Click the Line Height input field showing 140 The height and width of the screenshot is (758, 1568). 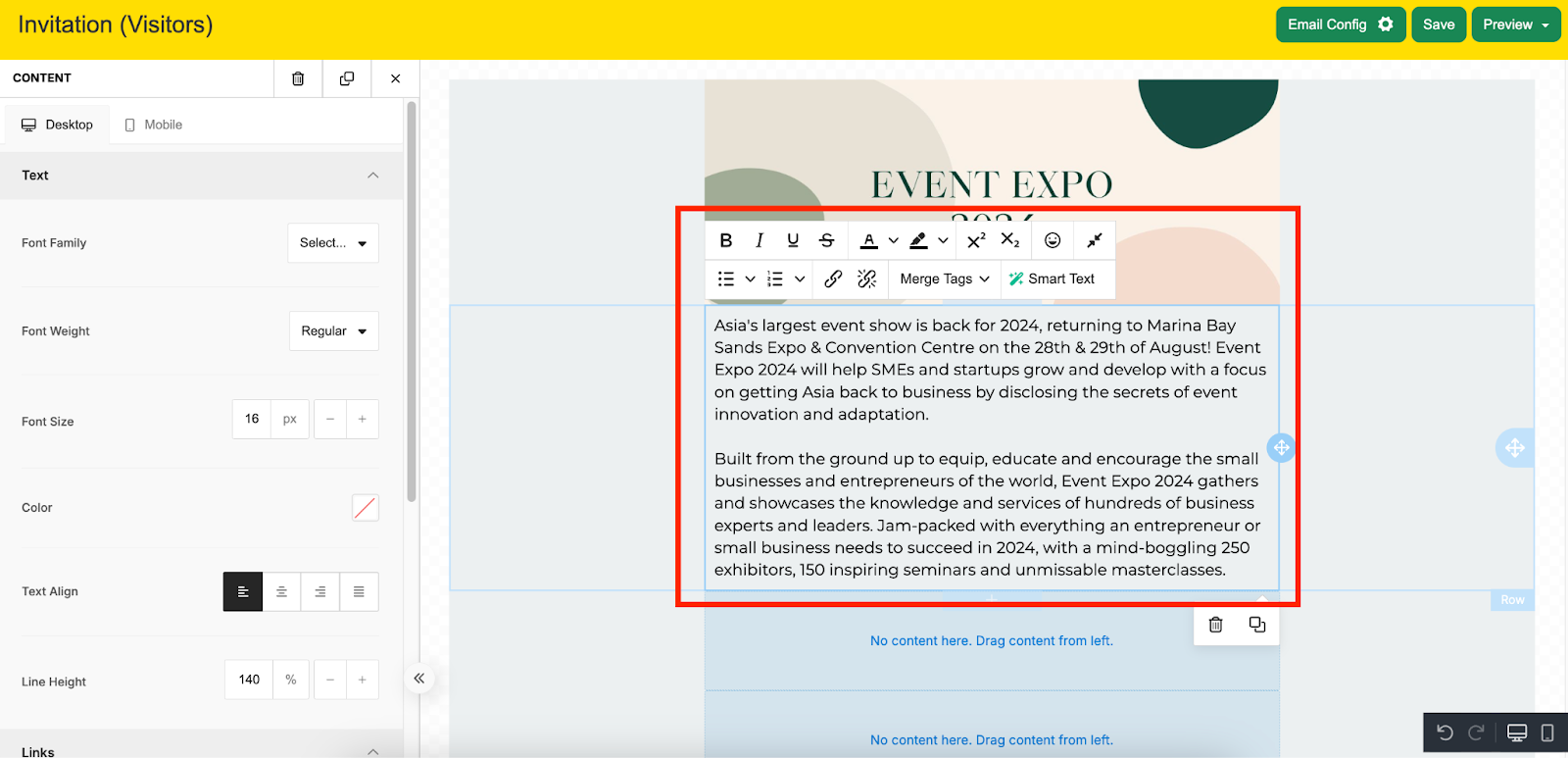click(249, 680)
